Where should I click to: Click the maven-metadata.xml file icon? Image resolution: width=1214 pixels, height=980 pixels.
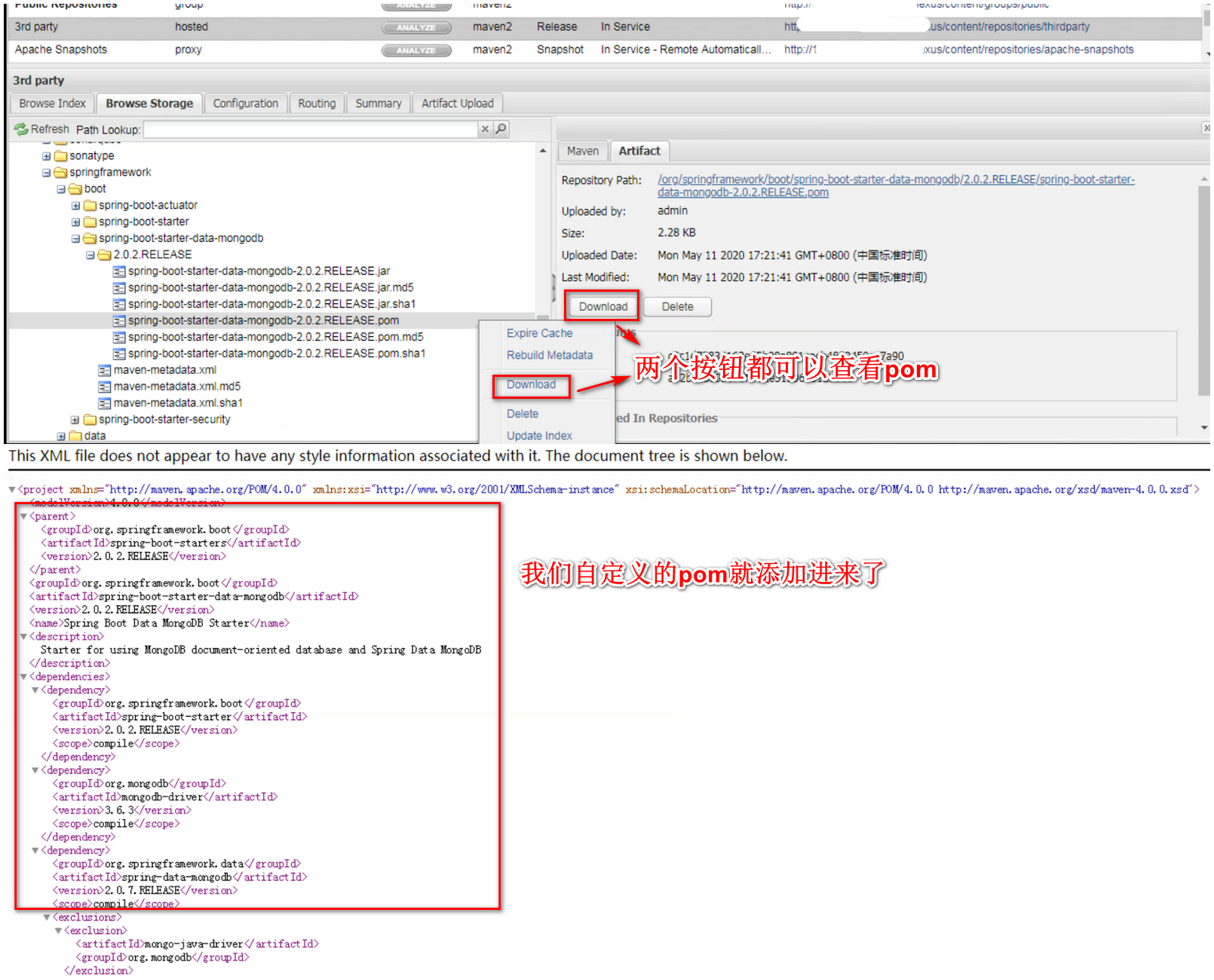[x=105, y=370]
